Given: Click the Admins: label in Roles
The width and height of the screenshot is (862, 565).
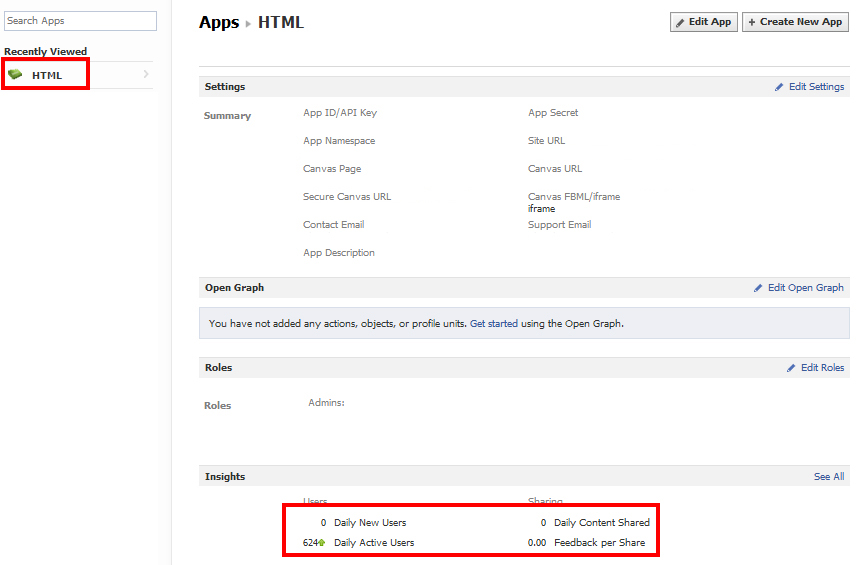Looking at the screenshot, I should pos(326,403).
